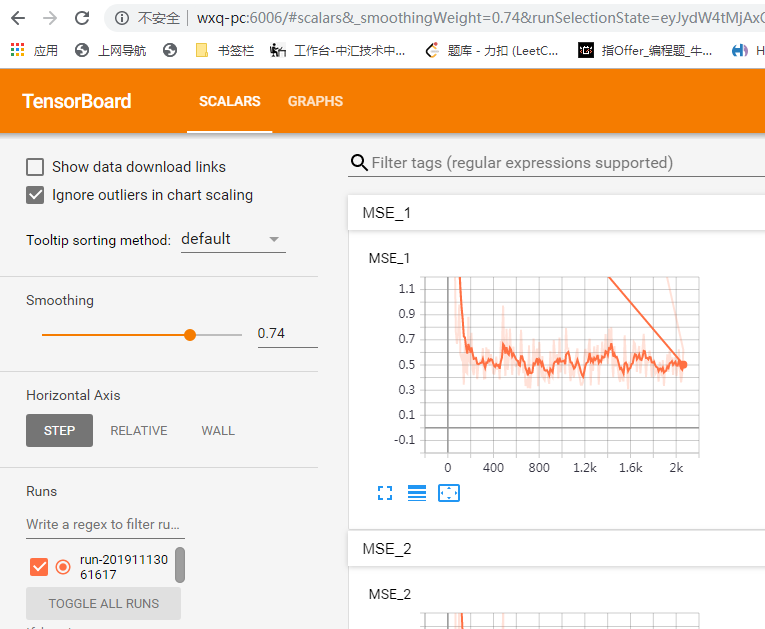Click the search magnifier icon
This screenshot has width=765, height=629.
[359, 162]
